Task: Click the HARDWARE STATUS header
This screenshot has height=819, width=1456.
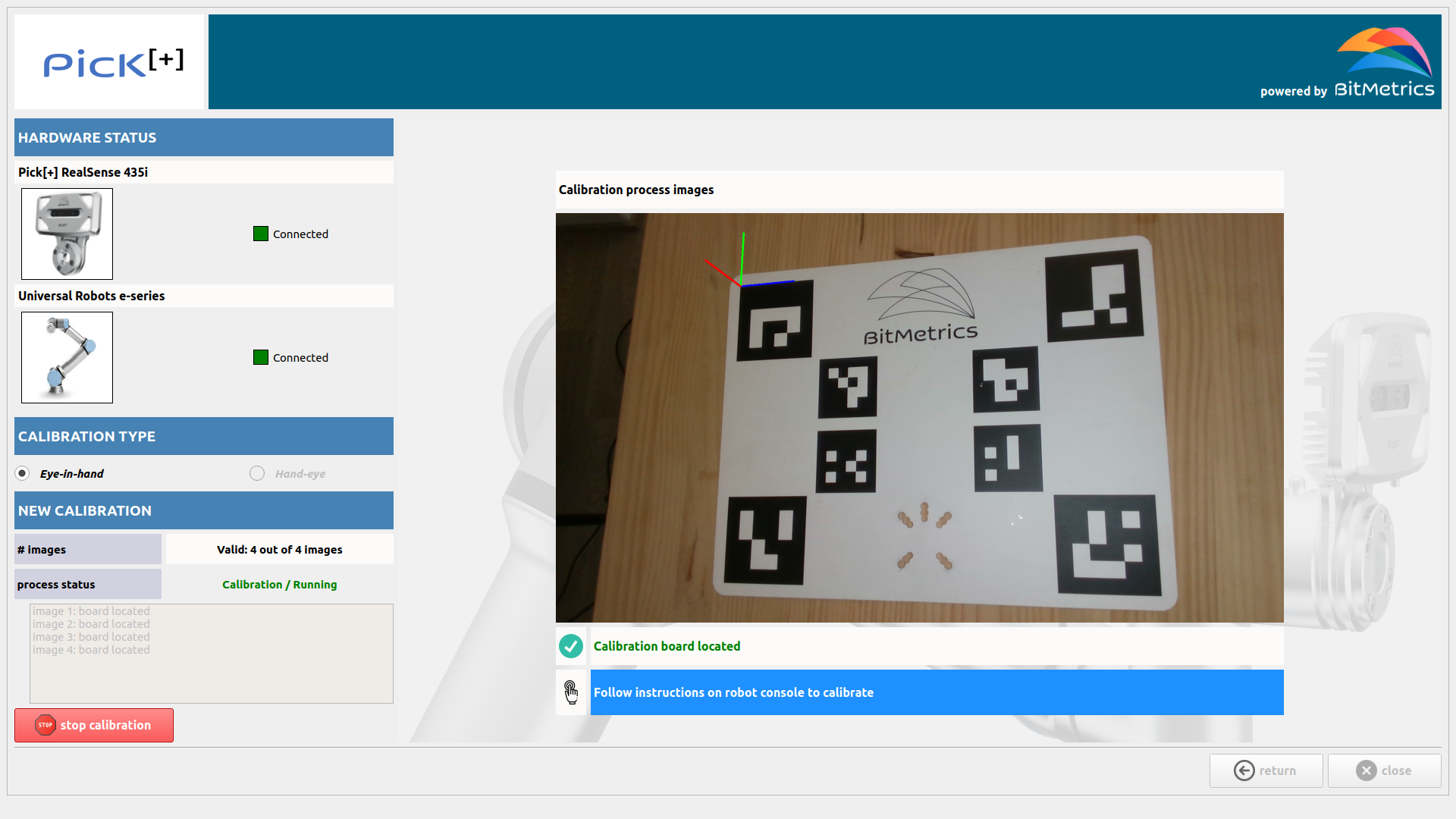Action: [204, 137]
